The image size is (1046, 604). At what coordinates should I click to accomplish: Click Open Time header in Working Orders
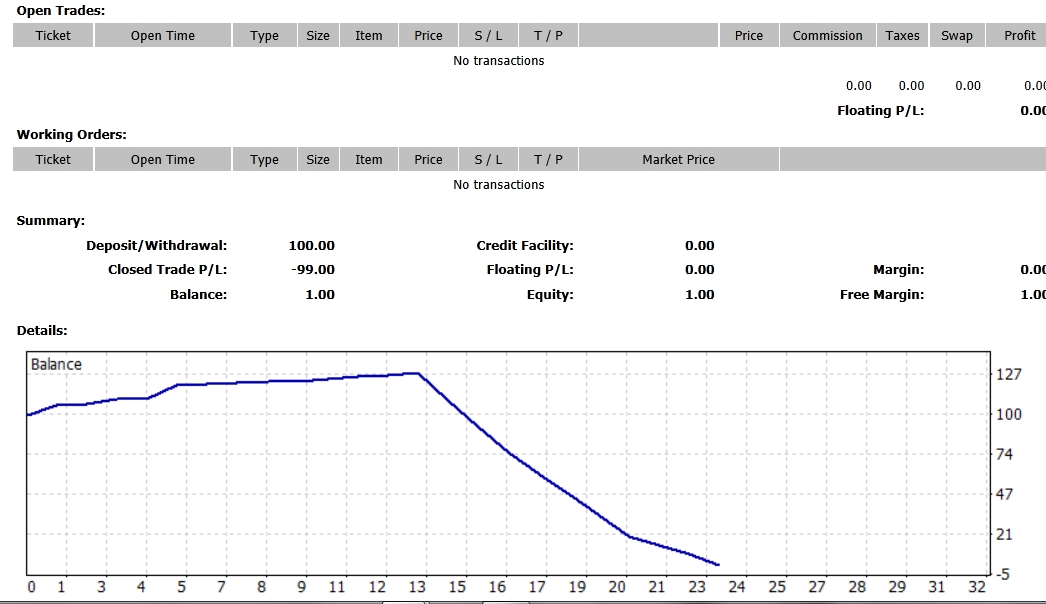[x=163, y=160]
